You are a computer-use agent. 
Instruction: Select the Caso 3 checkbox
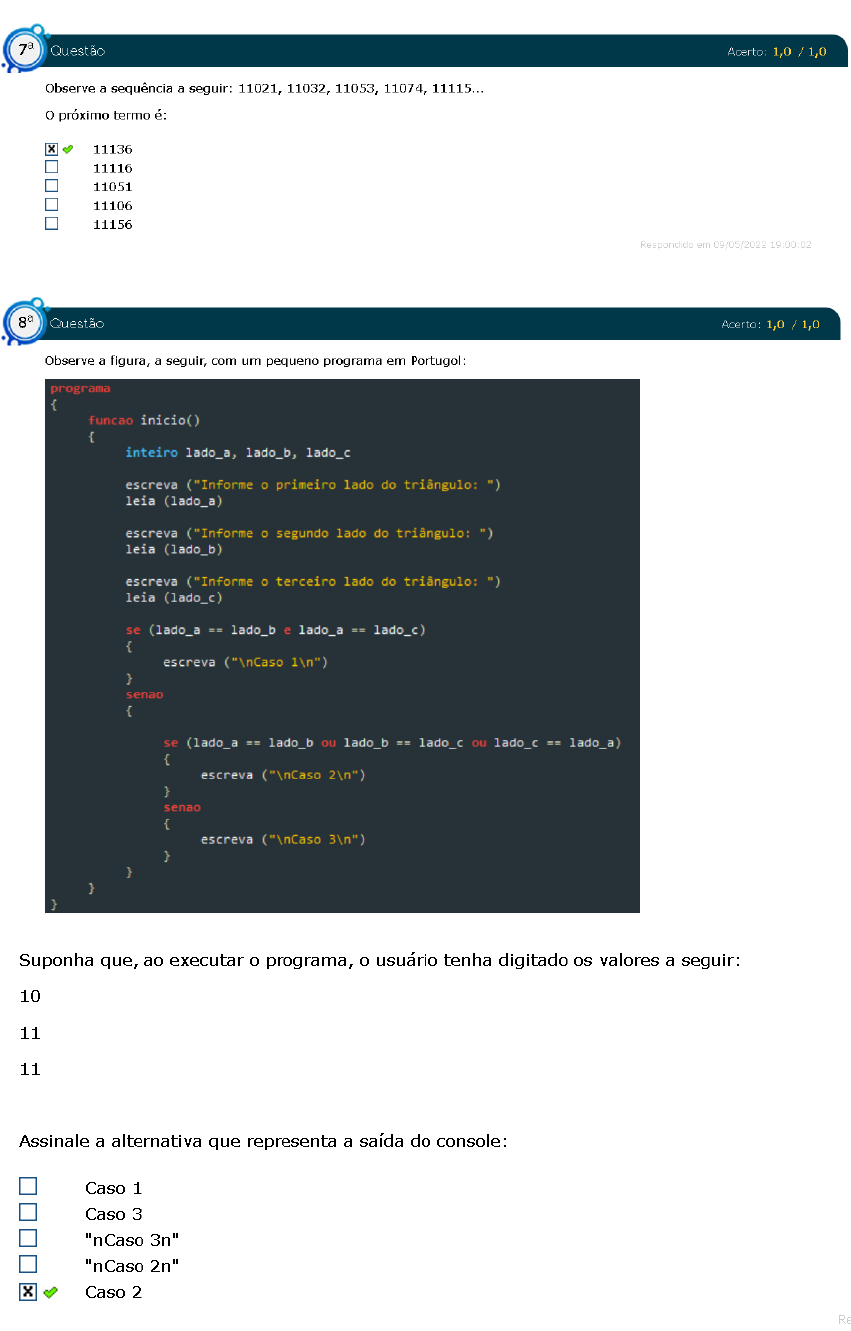pos(28,1212)
